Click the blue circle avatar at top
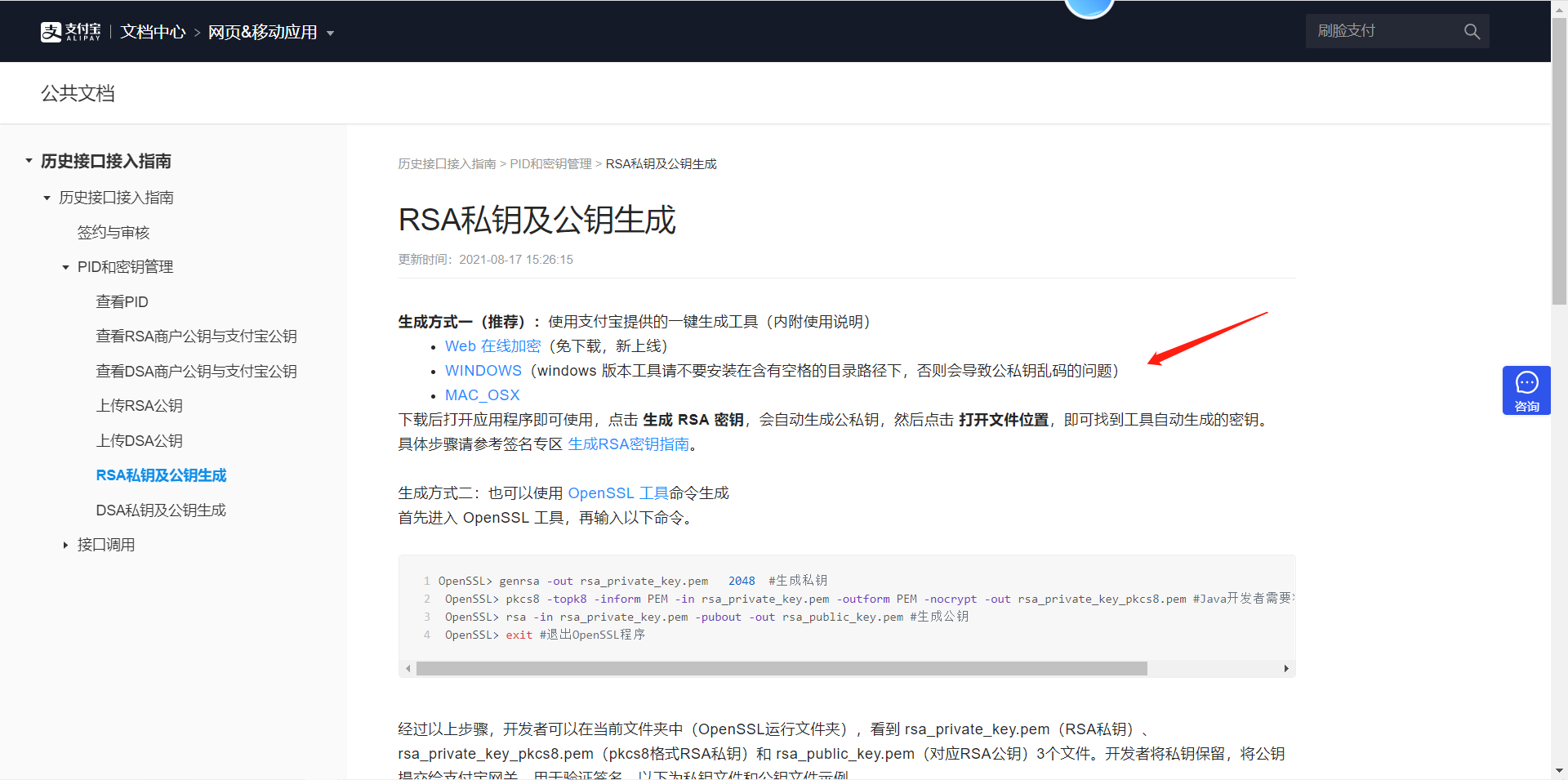Viewport: 1568px width, 780px height. click(1089, 7)
